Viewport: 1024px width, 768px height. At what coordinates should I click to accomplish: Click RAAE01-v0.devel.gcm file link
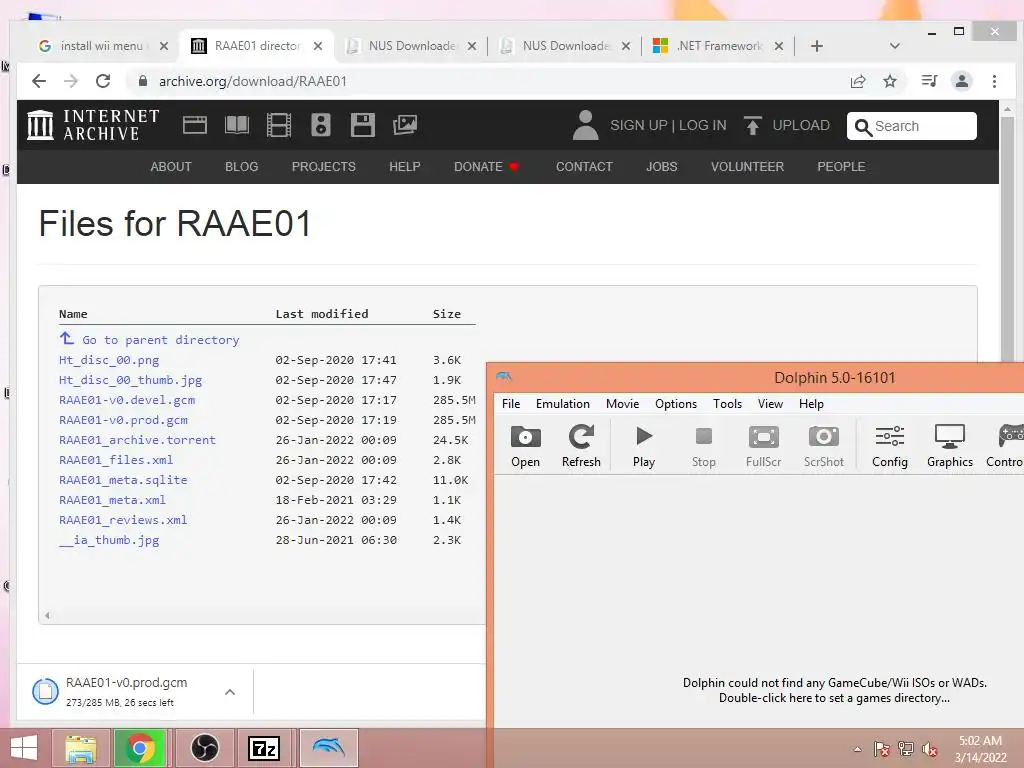click(x=127, y=400)
